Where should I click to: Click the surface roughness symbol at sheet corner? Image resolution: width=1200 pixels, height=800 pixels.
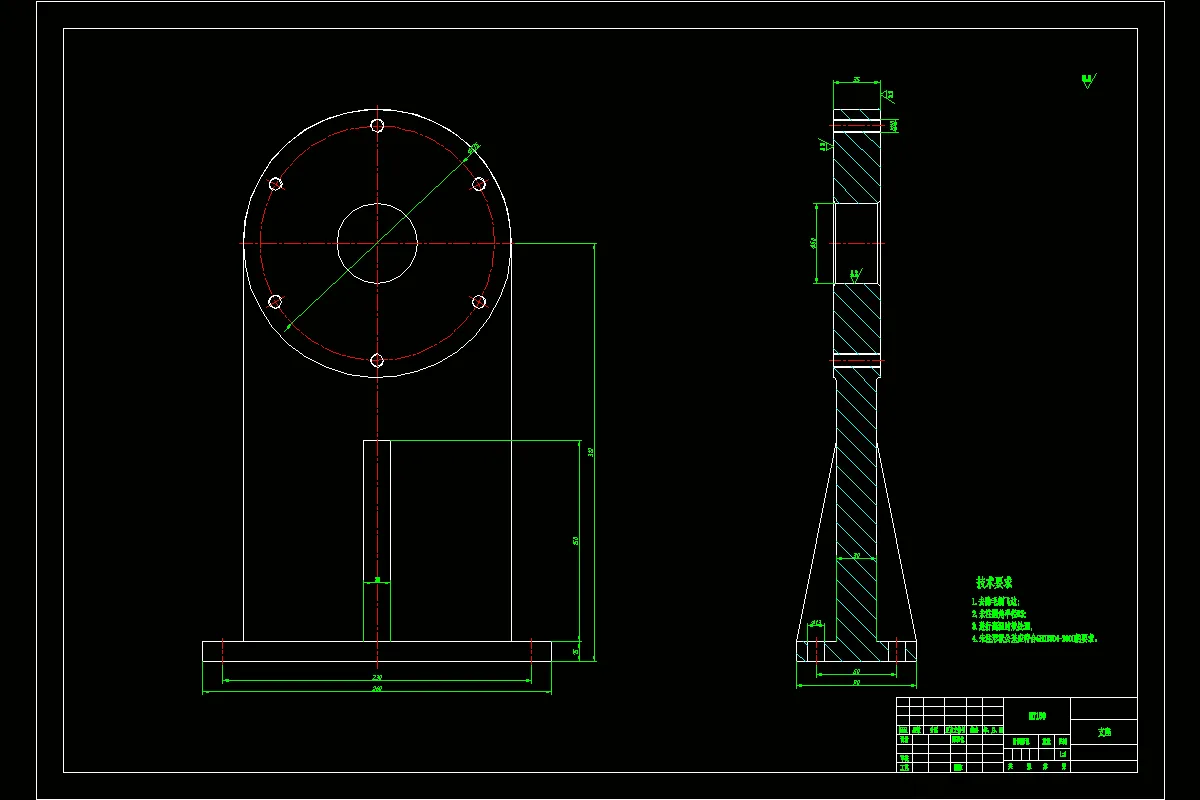pyautogui.click(x=1088, y=80)
